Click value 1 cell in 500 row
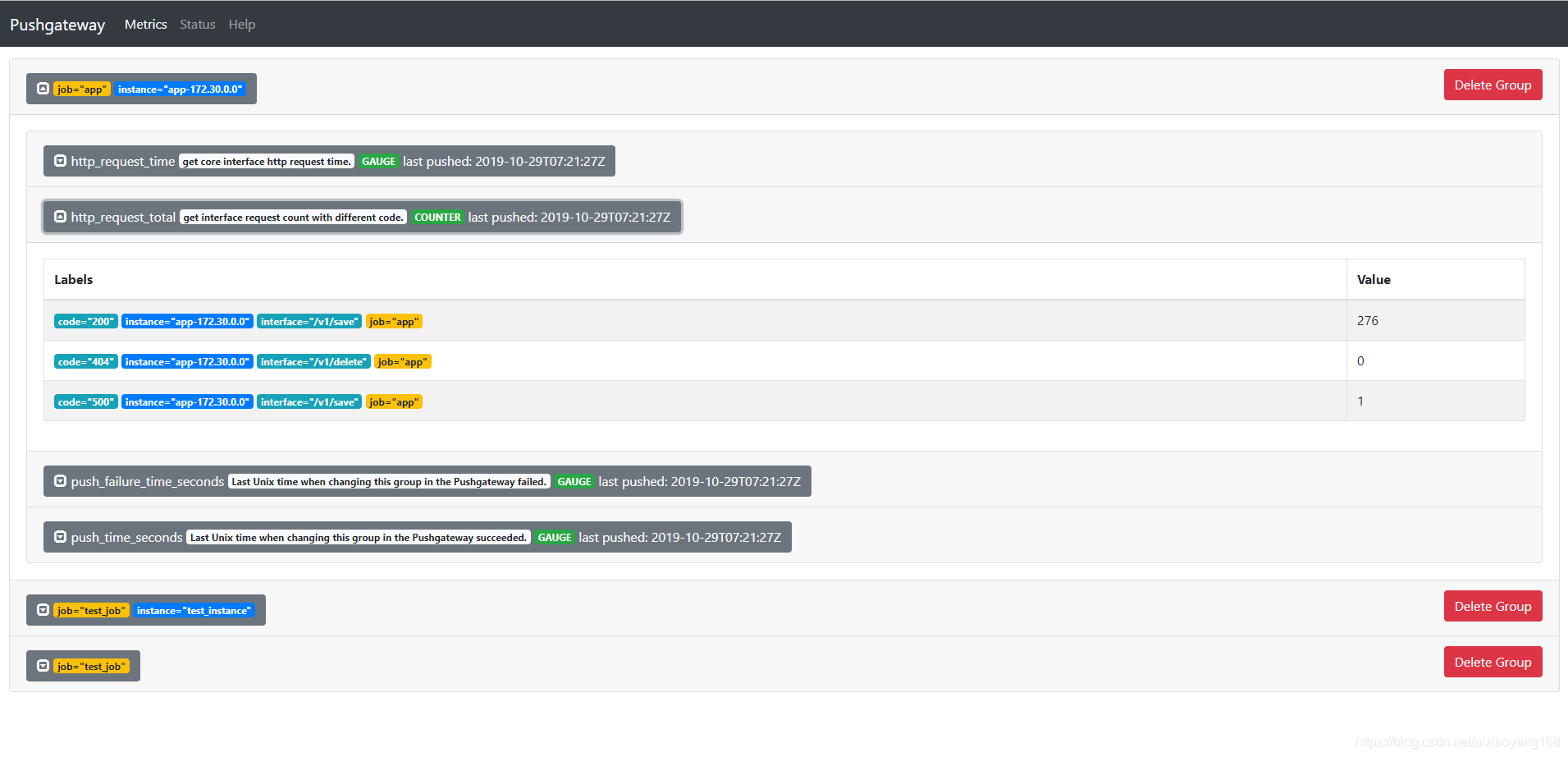Image resolution: width=1568 pixels, height=757 pixels. click(x=1435, y=401)
